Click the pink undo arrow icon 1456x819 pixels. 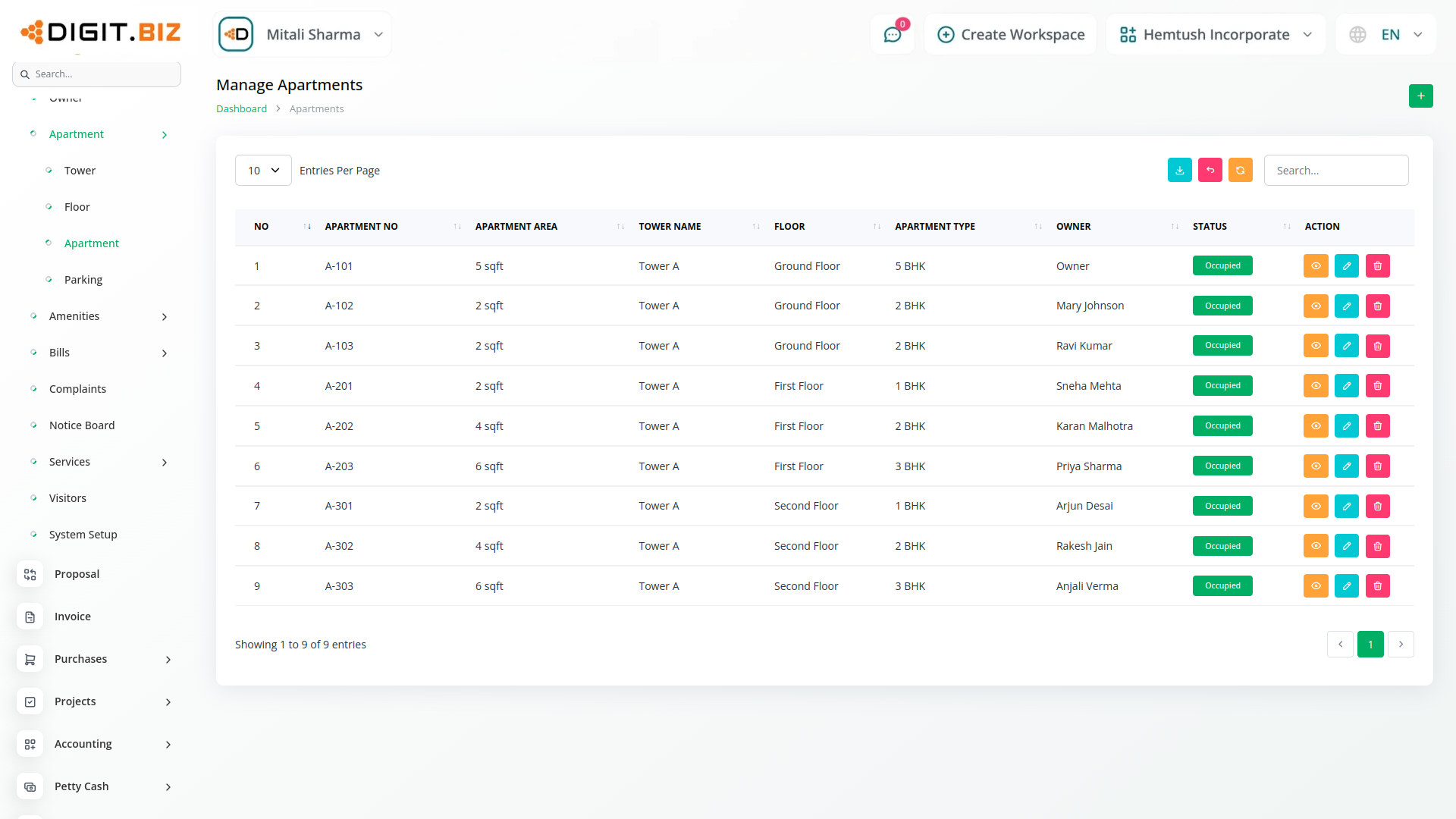(x=1210, y=171)
